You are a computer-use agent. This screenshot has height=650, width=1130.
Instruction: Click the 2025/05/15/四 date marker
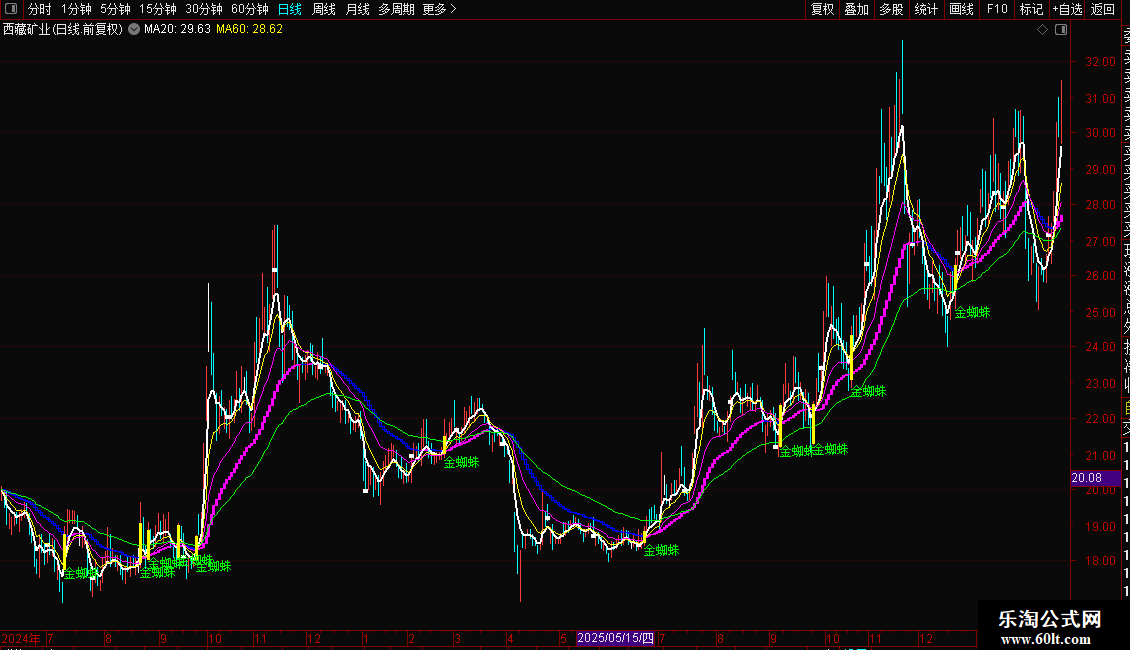[615, 638]
